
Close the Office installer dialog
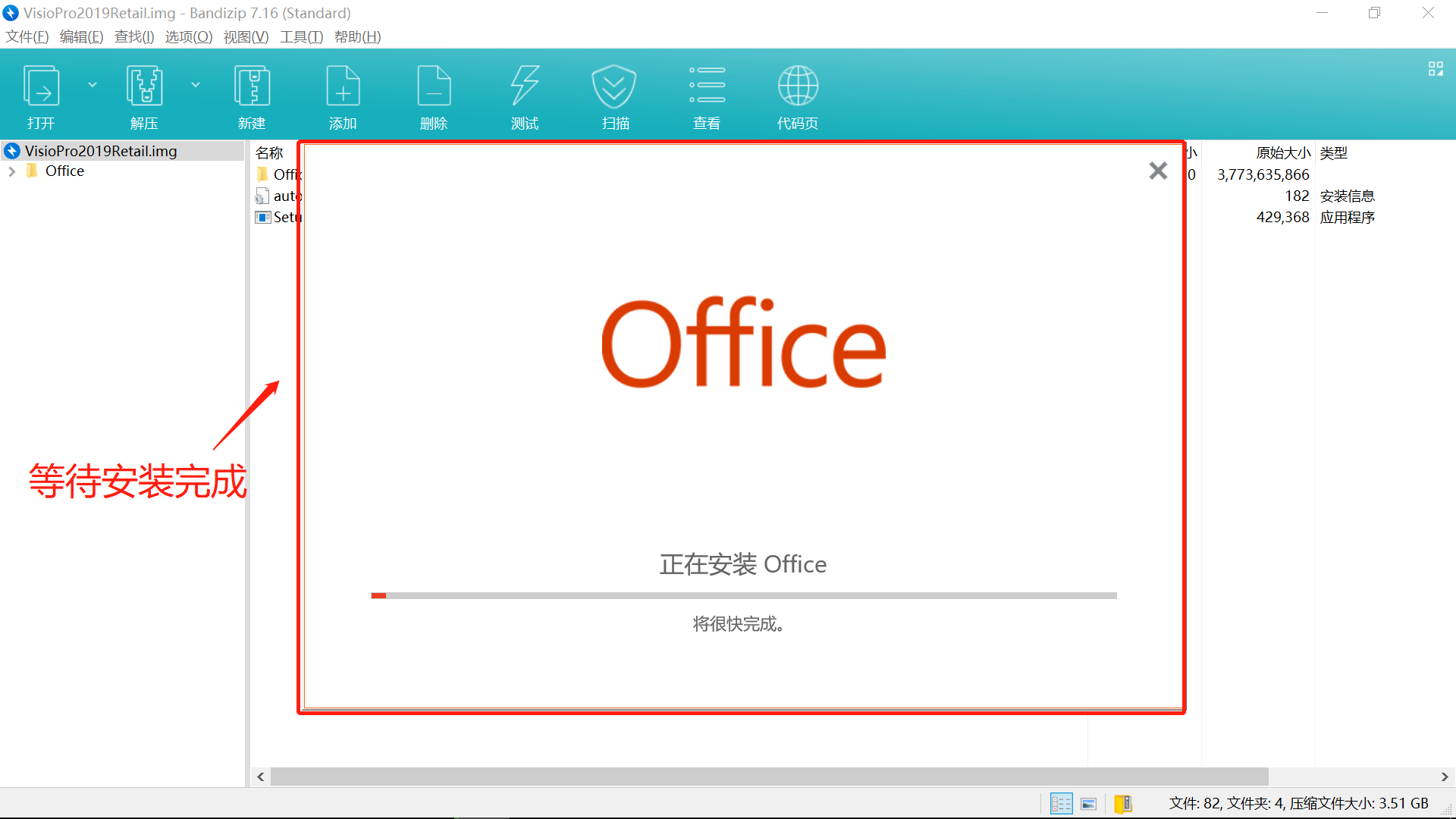point(1158,171)
